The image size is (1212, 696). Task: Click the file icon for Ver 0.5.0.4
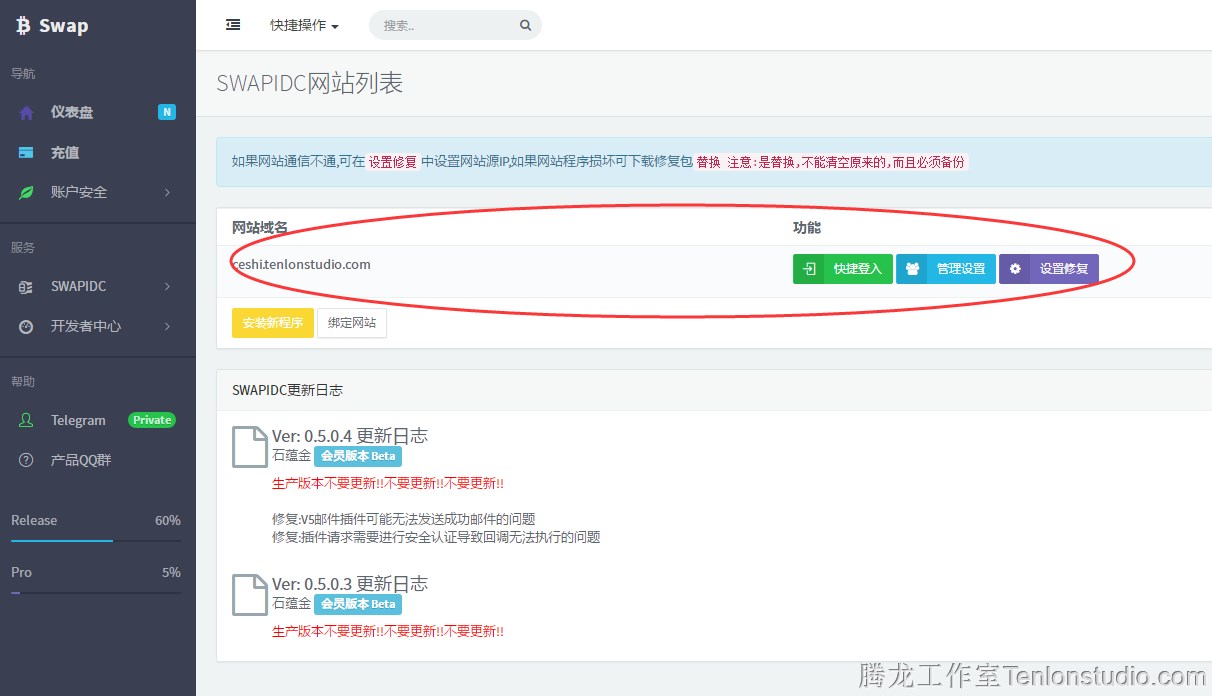coord(249,447)
